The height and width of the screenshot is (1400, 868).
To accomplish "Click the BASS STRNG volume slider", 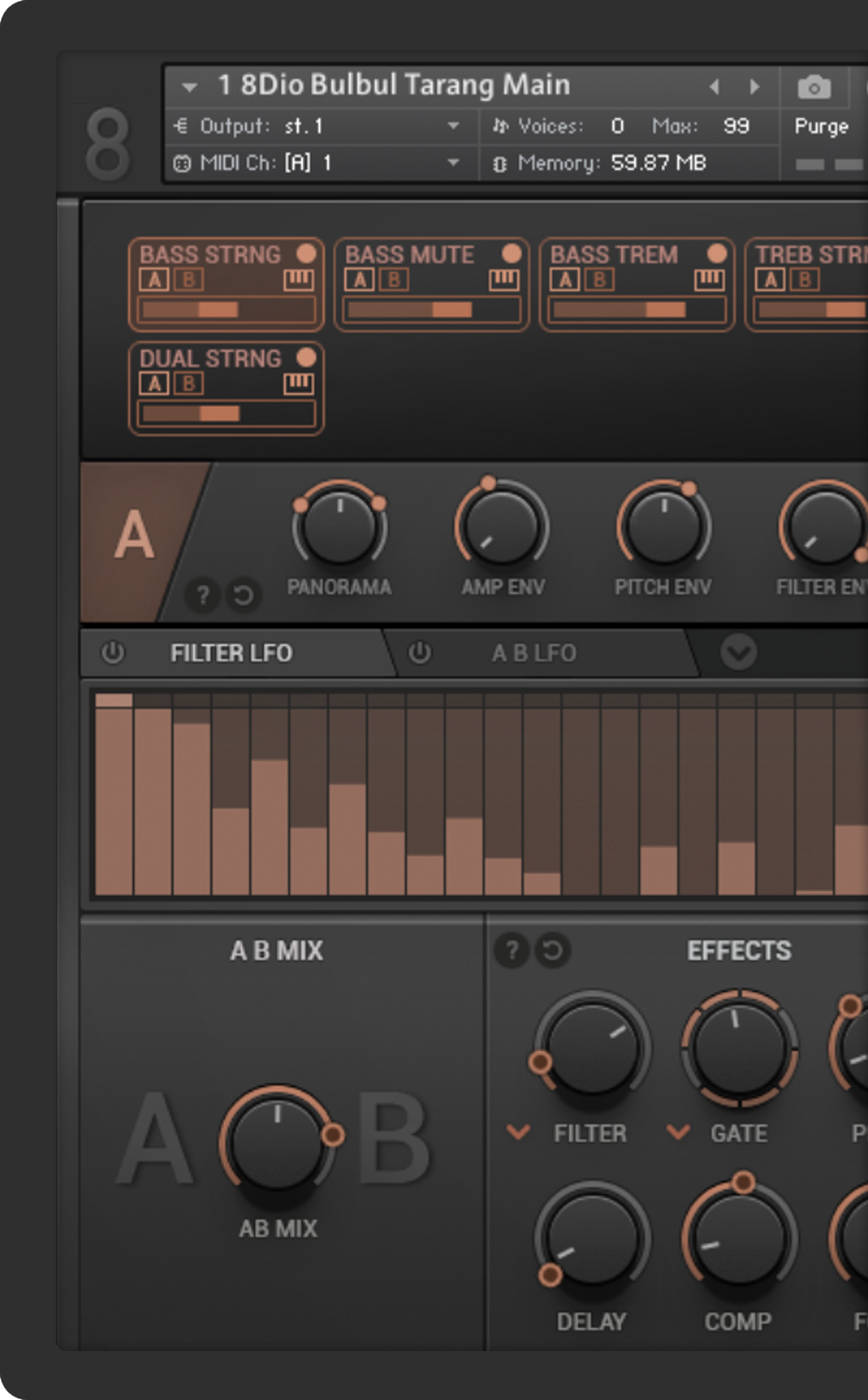I will point(226,310).
